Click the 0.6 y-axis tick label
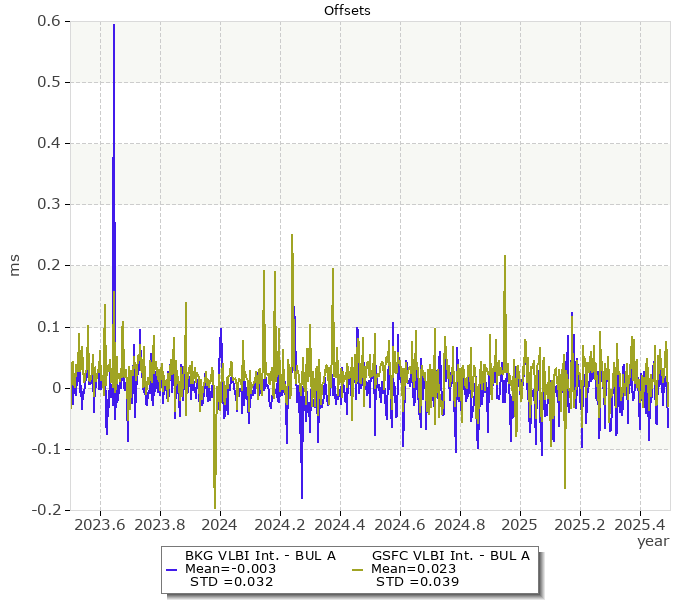Screen dimensions: 700x600 click(x=49, y=21)
